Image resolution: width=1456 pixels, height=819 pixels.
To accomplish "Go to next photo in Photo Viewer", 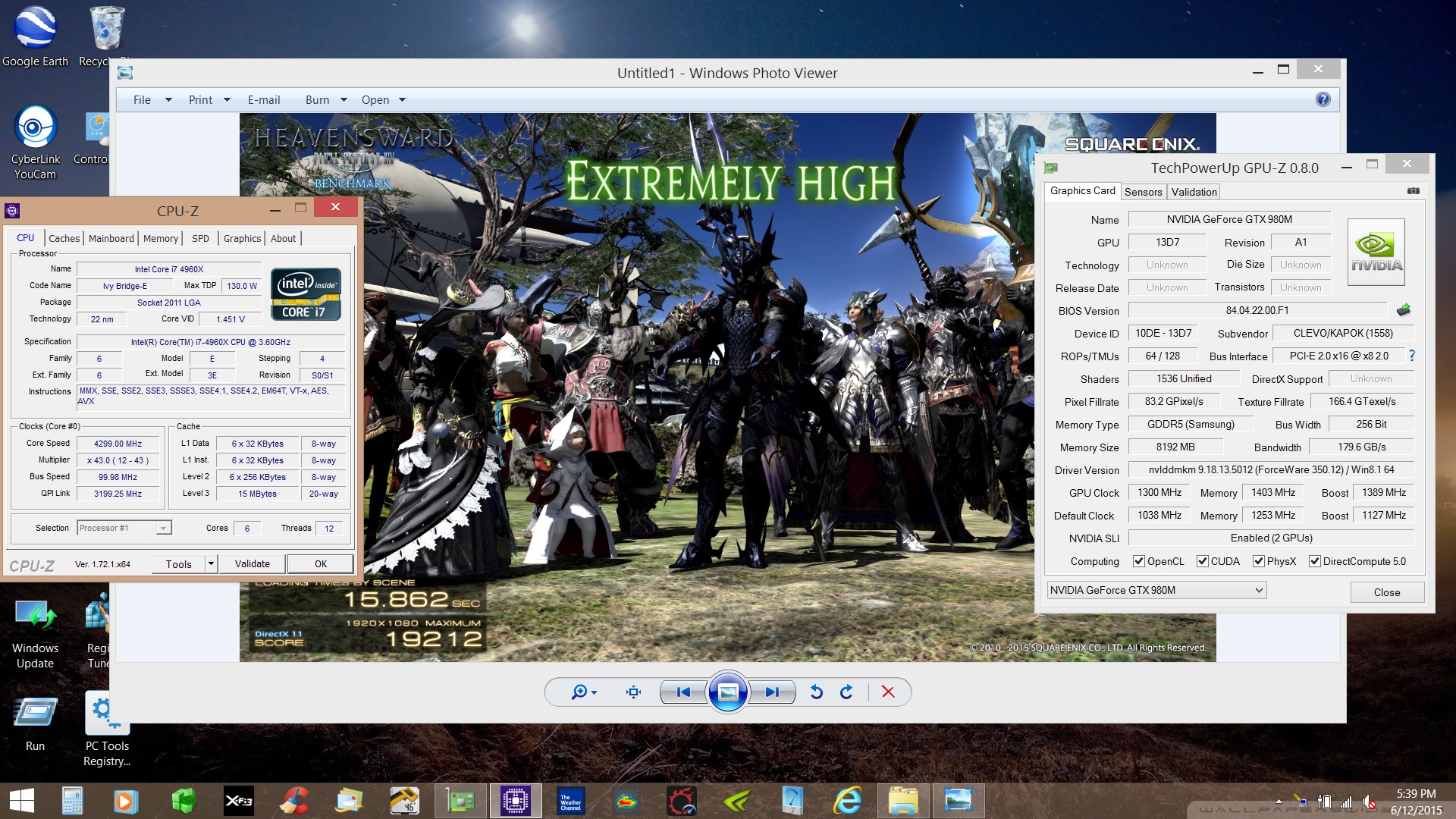I will [772, 692].
